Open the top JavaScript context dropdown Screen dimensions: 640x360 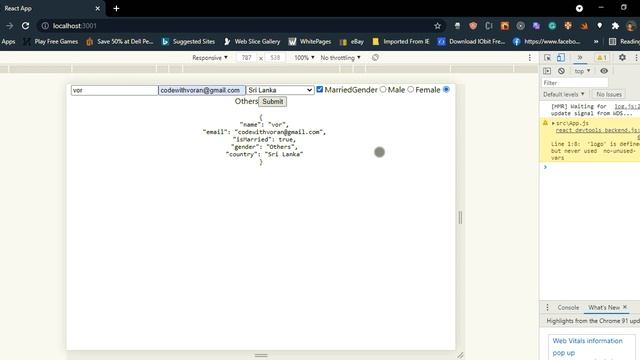(582, 71)
